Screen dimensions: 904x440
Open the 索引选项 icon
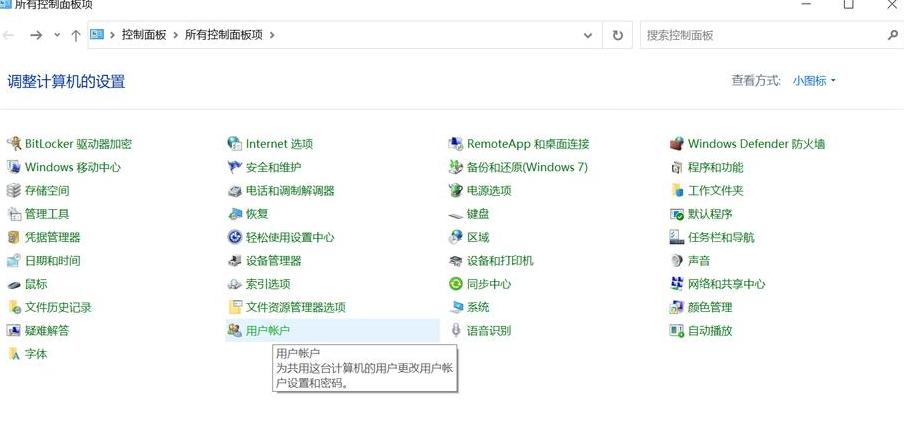click(x=235, y=284)
